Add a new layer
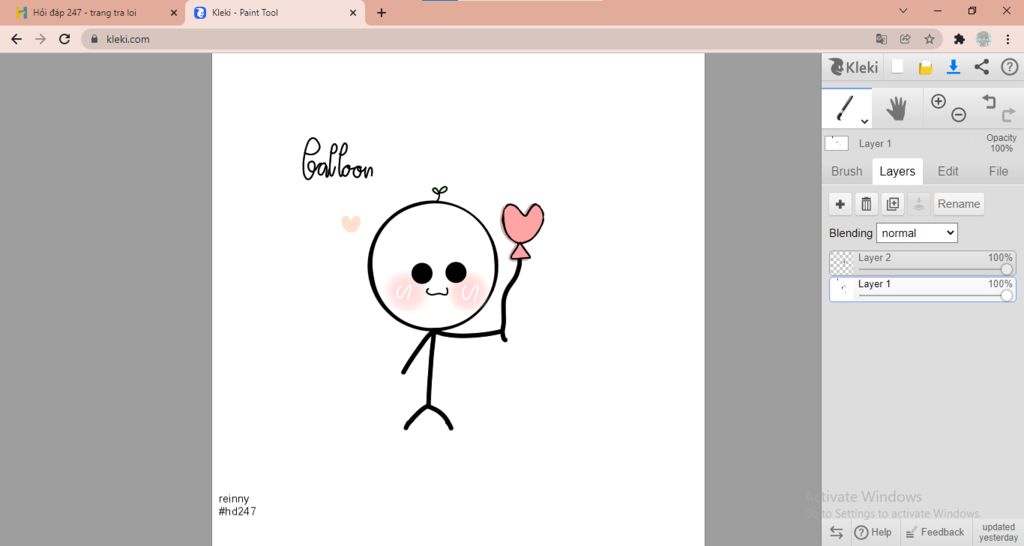The image size is (1024, 546). coord(840,204)
